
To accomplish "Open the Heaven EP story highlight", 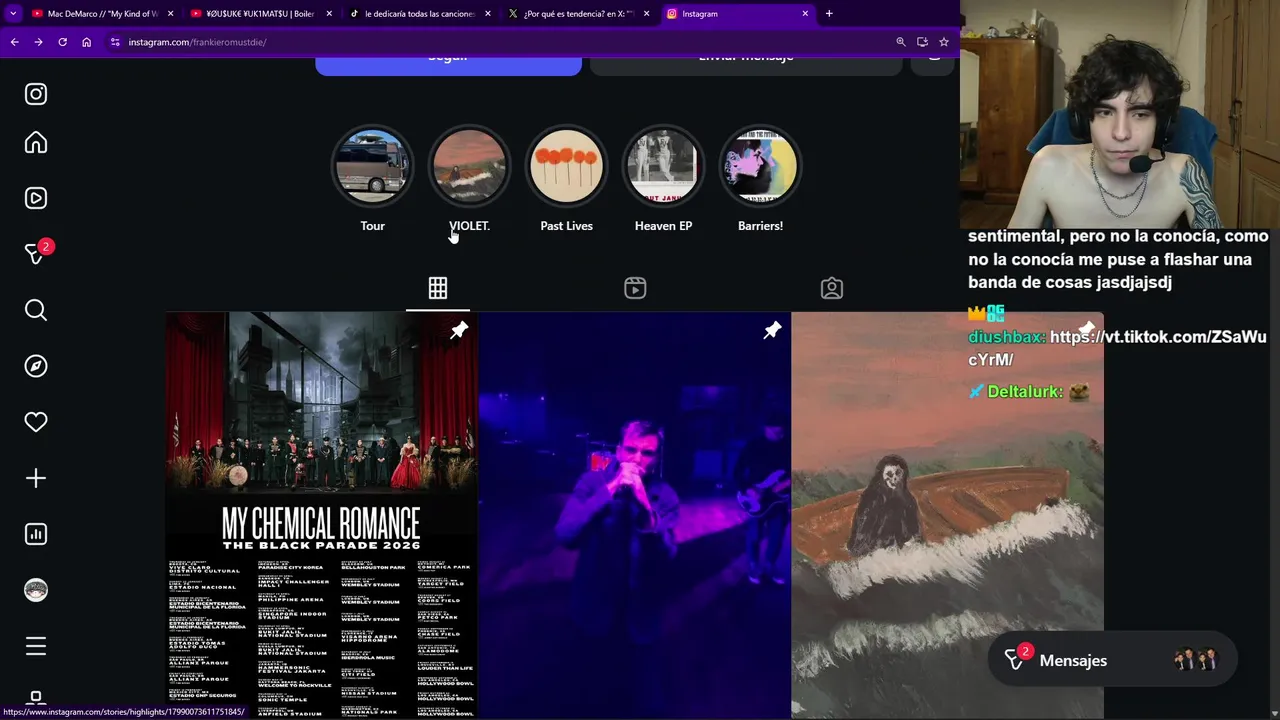I will (x=663, y=166).
